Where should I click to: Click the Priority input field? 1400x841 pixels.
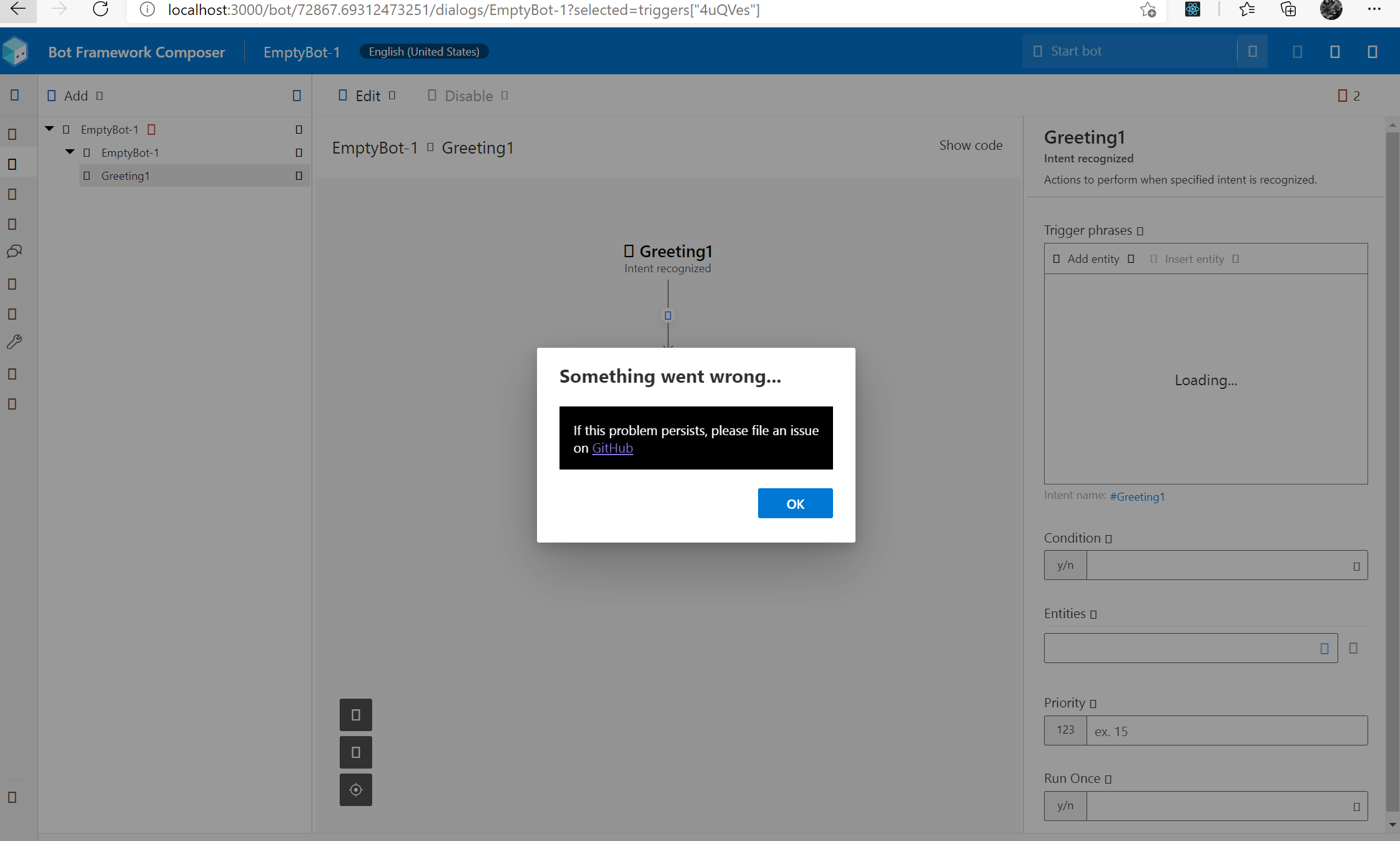(1226, 730)
